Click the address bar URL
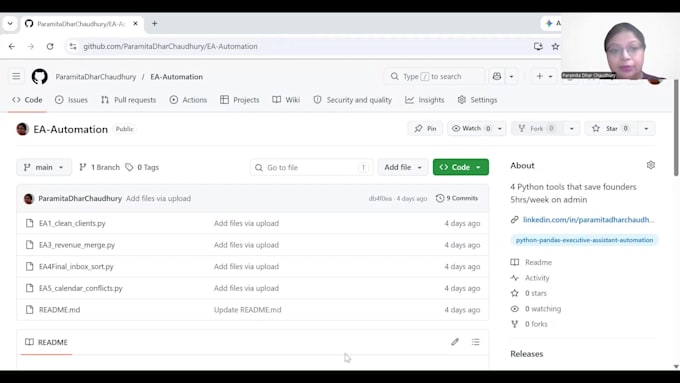 pyautogui.click(x=170, y=46)
